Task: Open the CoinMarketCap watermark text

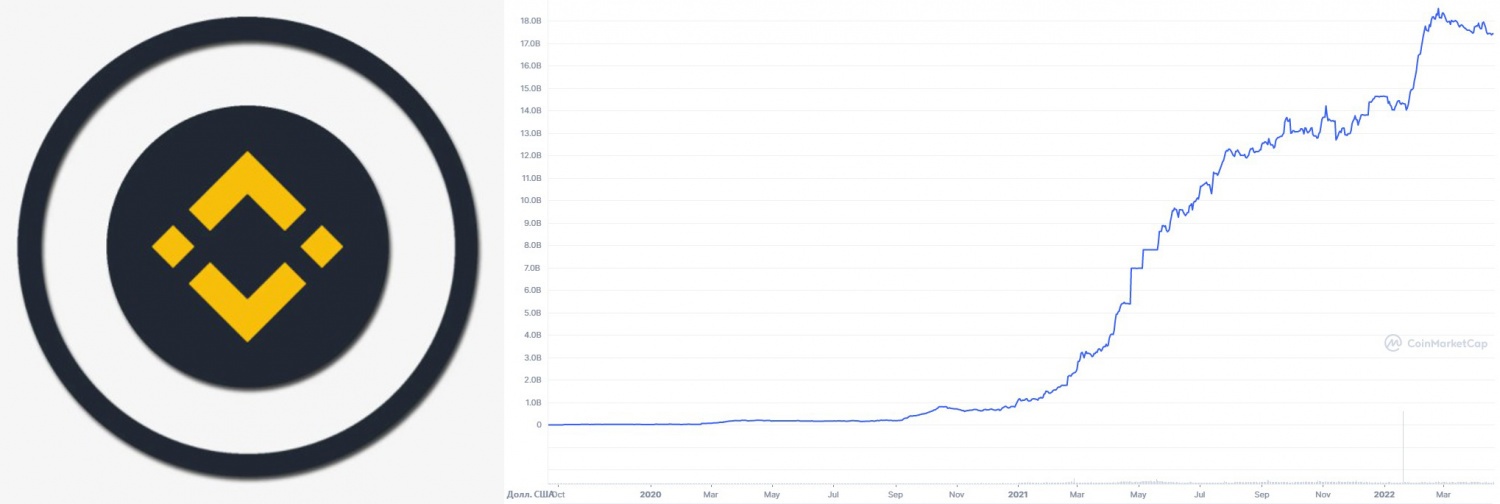Action: coord(1447,344)
